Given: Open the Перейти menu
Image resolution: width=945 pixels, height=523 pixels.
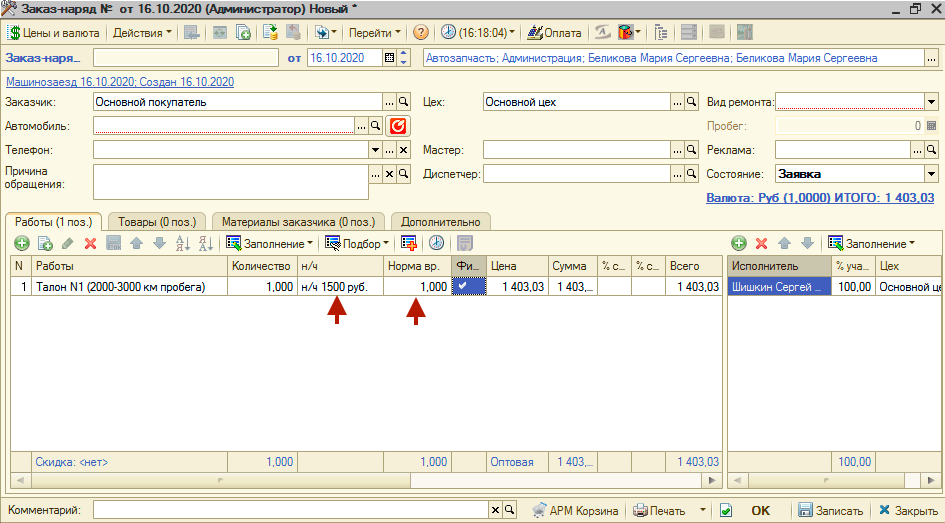Looking at the screenshot, I should (374, 33).
